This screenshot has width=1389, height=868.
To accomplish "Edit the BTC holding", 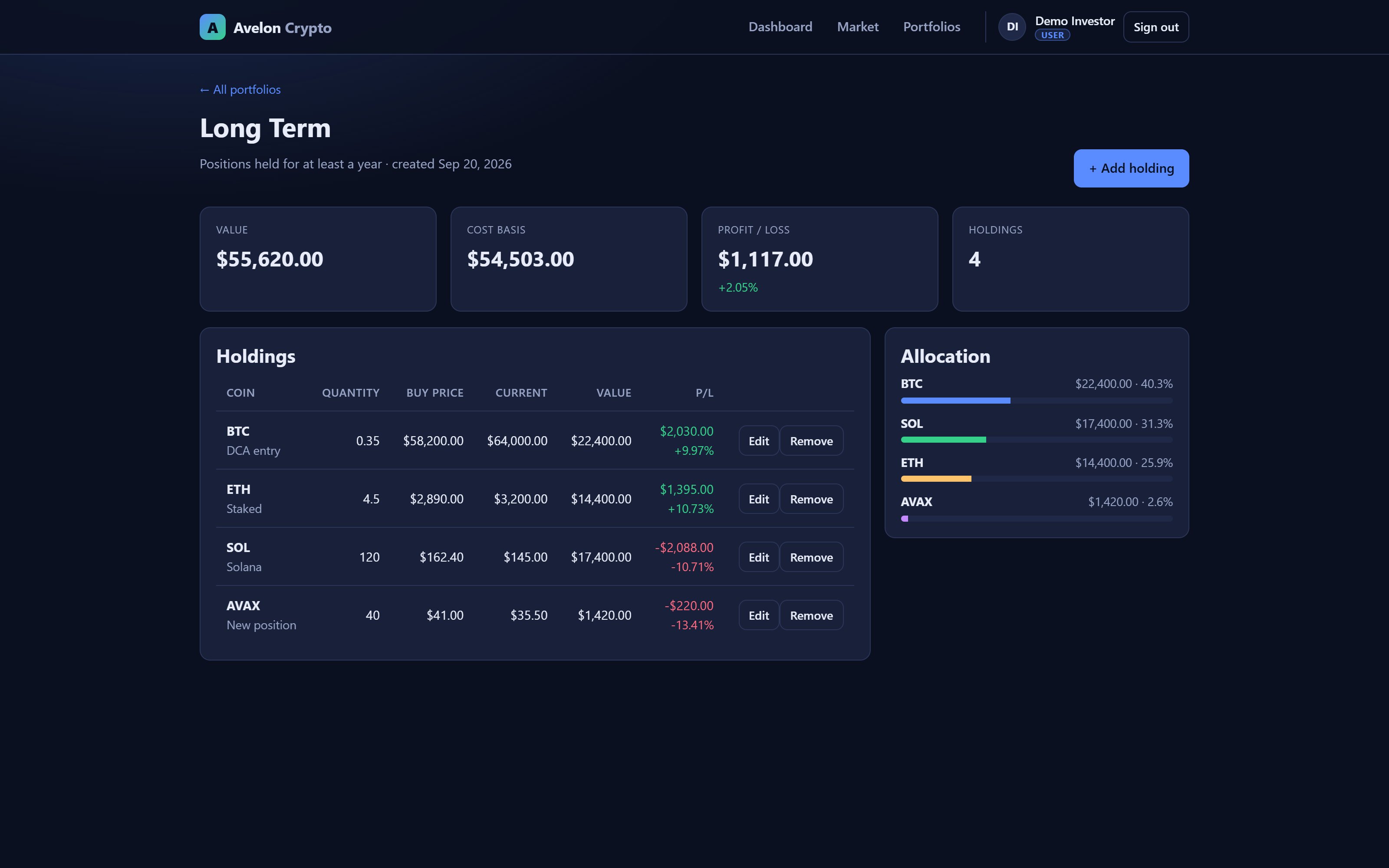I will (758, 441).
